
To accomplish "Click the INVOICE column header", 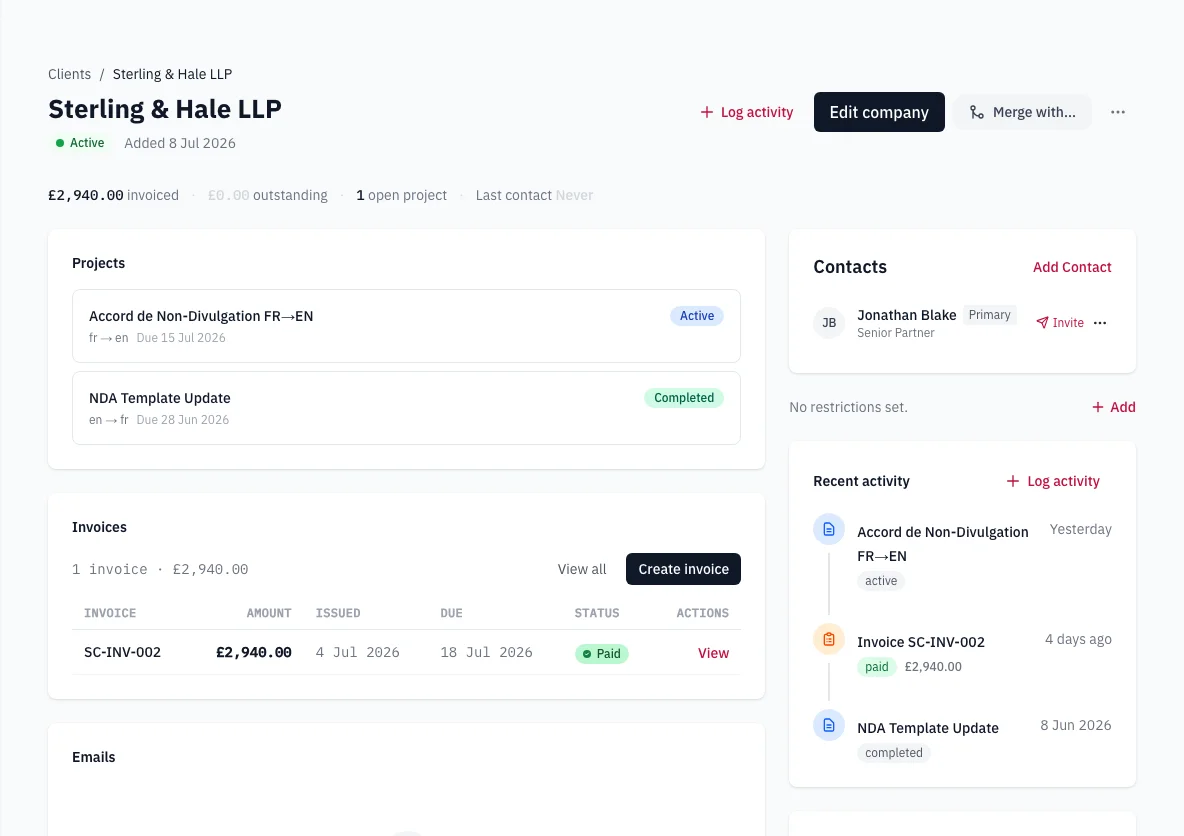I will pos(110,613).
